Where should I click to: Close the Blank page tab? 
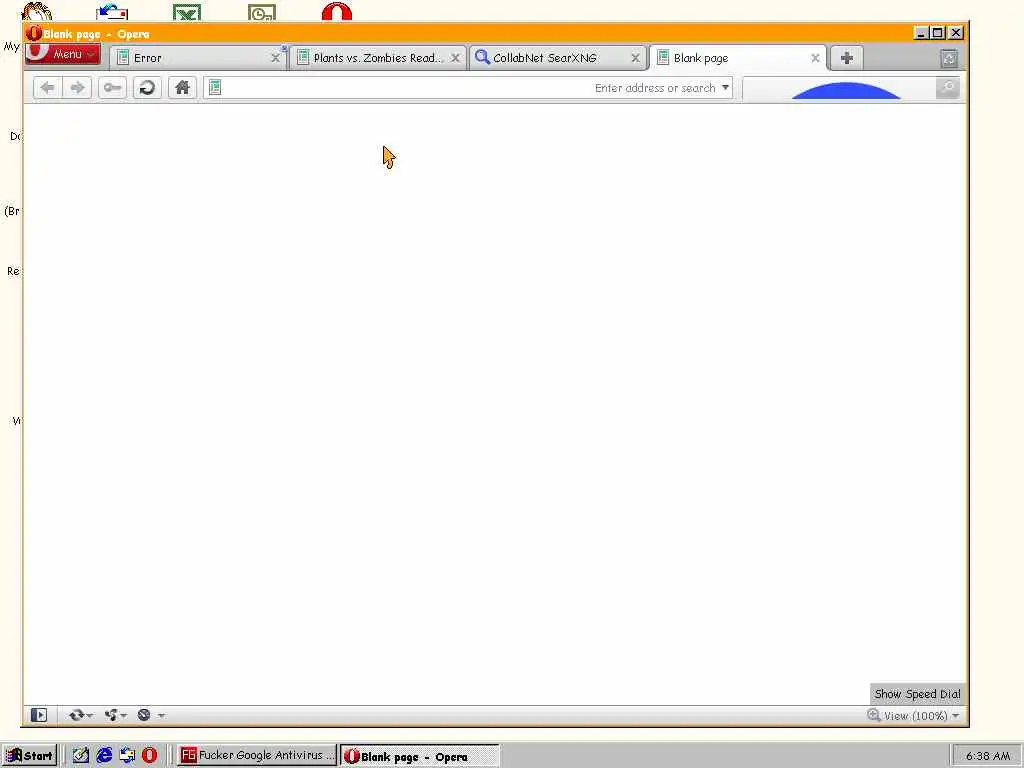[x=815, y=58]
